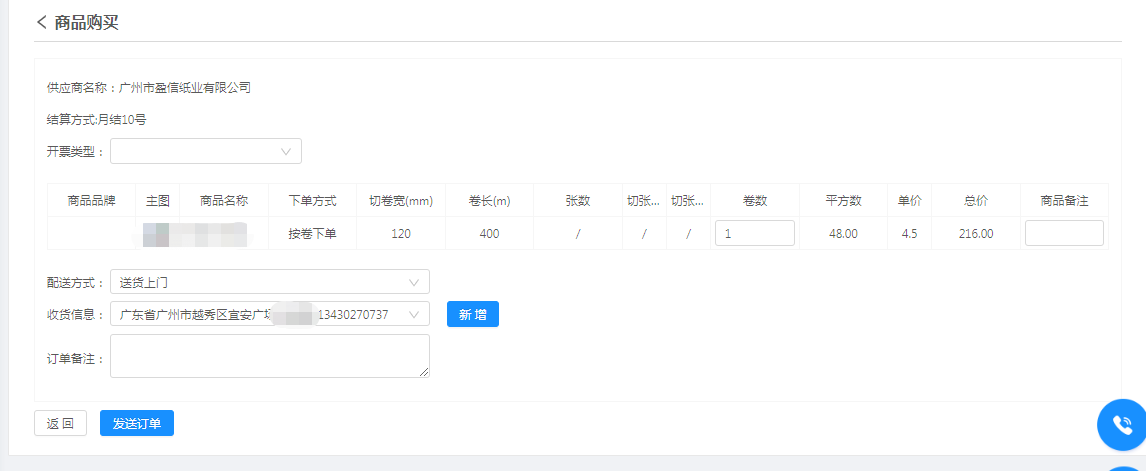Submit with the 发送订单 button
This screenshot has width=1146, height=471.
[x=137, y=423]
